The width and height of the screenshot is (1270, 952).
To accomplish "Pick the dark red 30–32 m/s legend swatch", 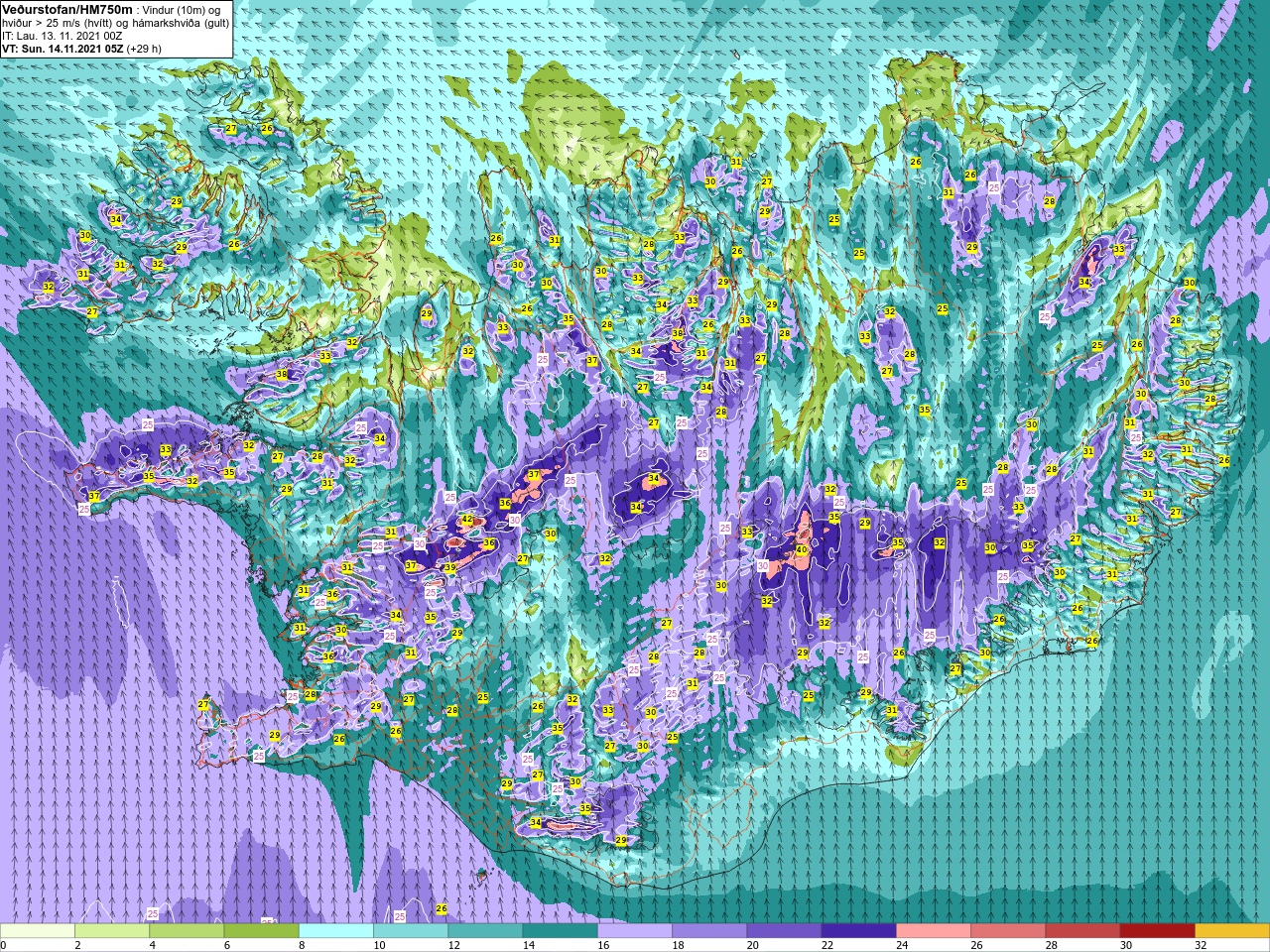I will [x=1157, y=931].
